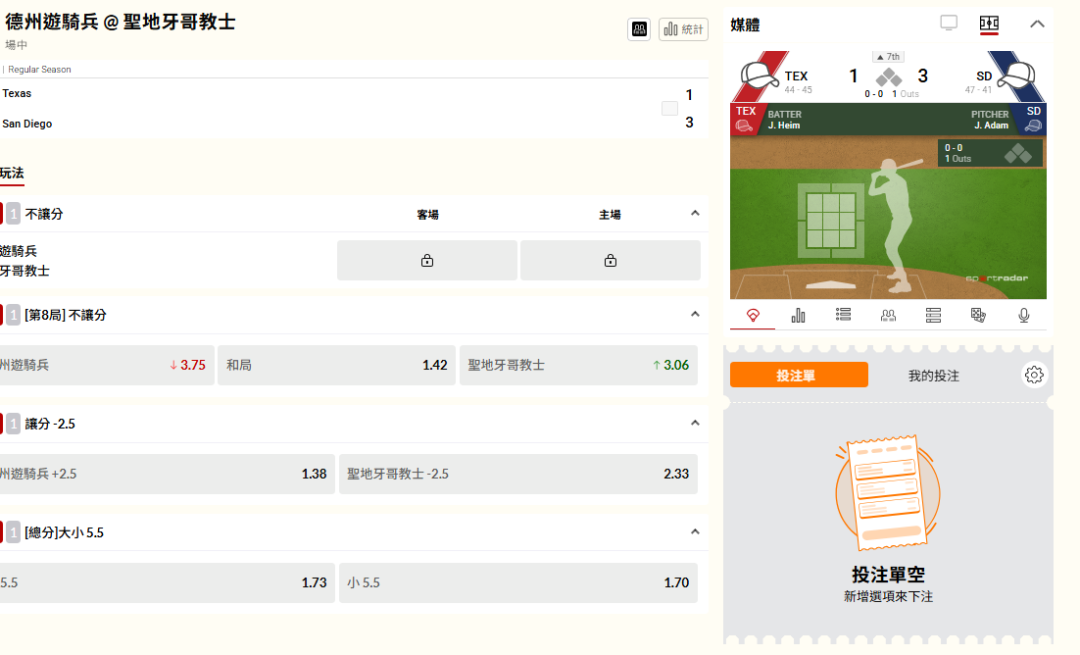1080x655 pixels.
Task: Select the 投注單 bet slip tab
Action: [x=799, y=375]
